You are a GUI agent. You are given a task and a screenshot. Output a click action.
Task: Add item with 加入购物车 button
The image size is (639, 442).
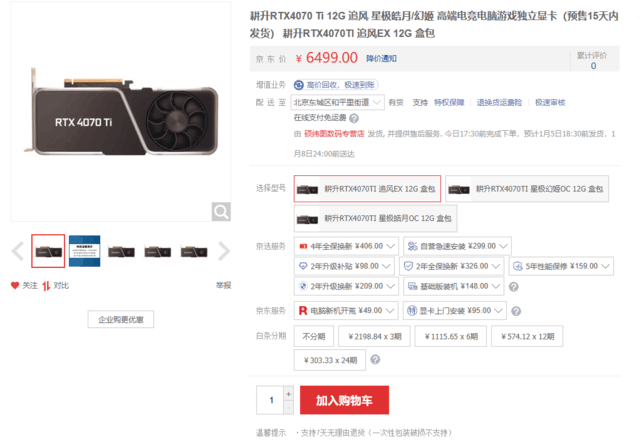[344, 400]
